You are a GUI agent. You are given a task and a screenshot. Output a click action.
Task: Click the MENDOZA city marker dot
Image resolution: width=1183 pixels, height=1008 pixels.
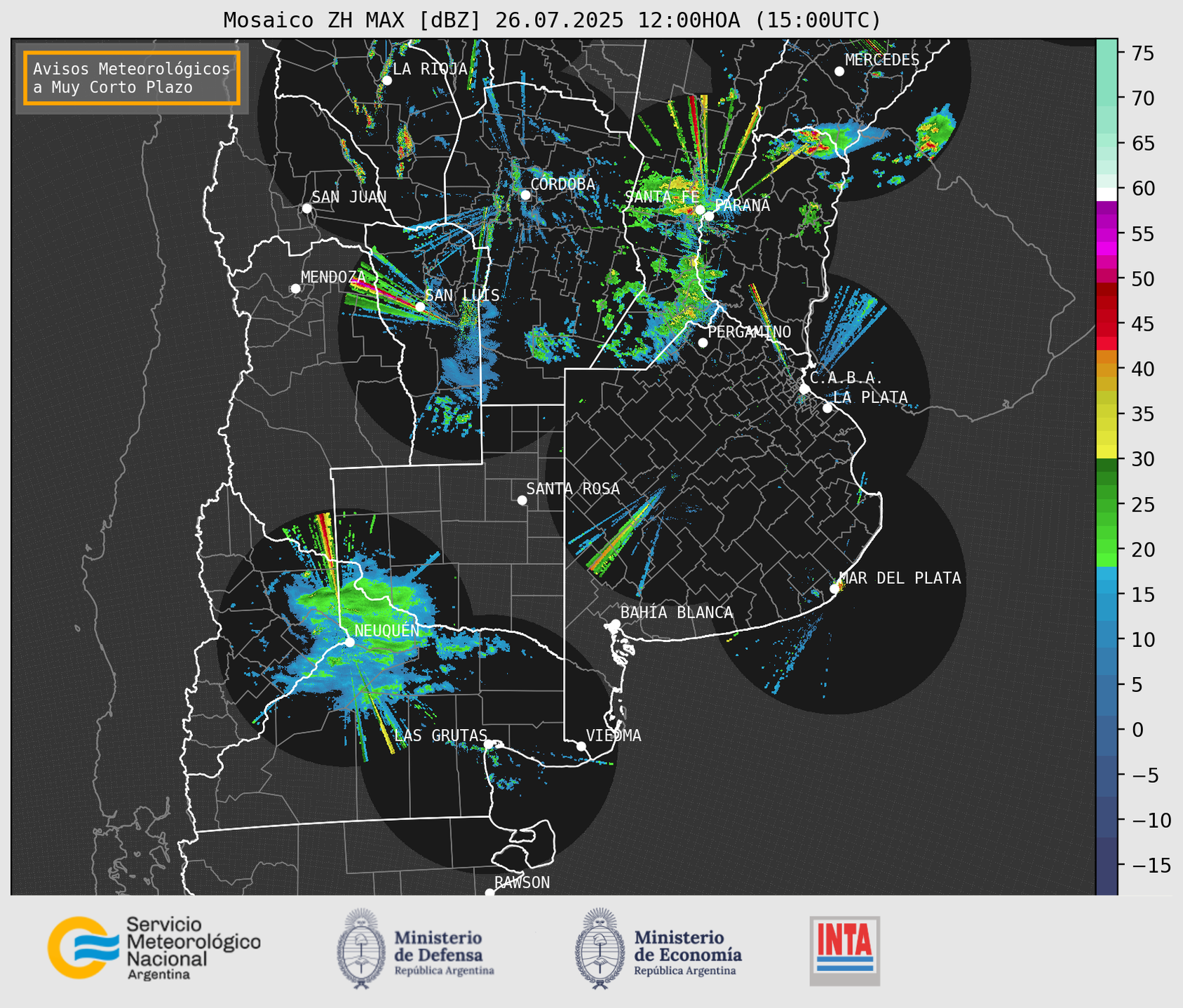(x=295, y=289)
